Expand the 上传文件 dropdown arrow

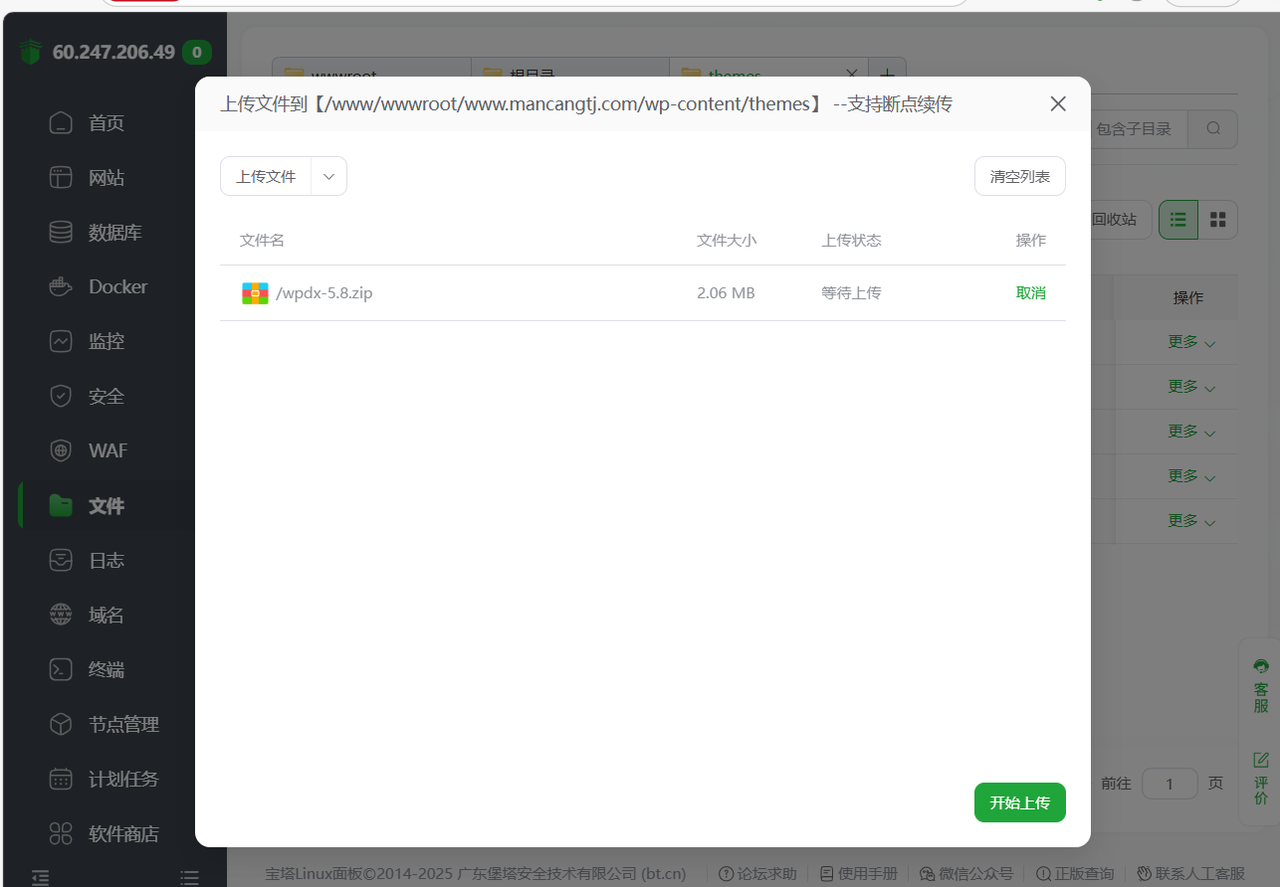329,176
